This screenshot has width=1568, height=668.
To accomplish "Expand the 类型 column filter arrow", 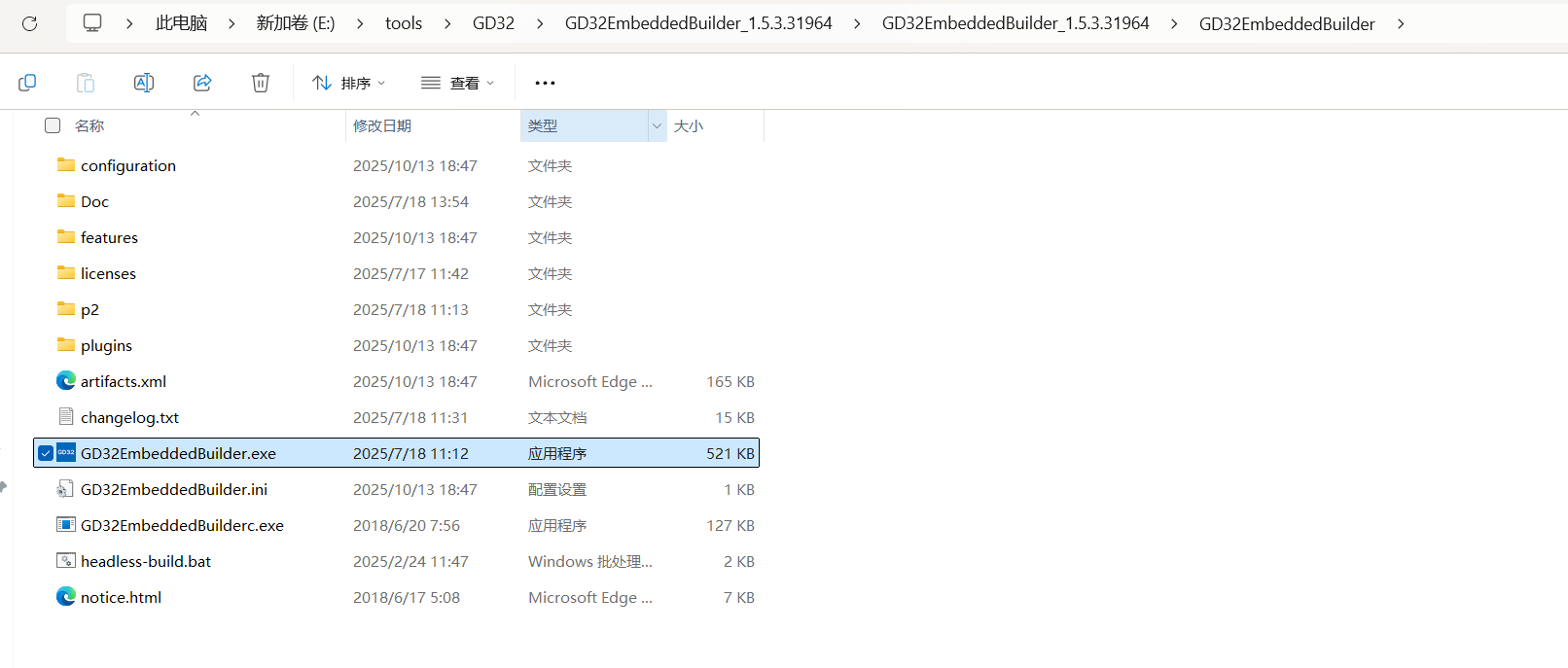I will point(657,125).
